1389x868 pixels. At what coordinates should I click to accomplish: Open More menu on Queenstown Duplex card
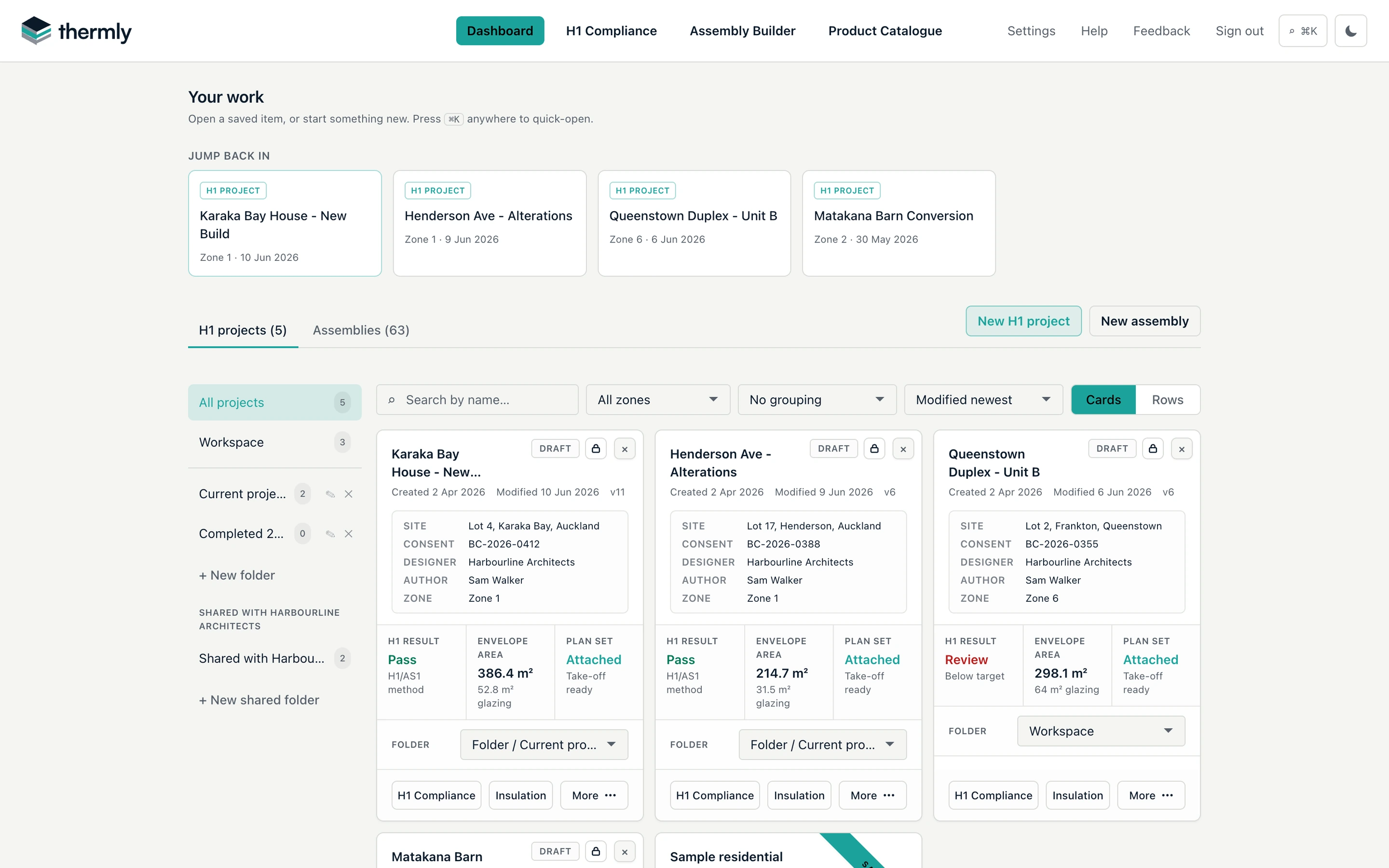click(x=1151, y=795)
